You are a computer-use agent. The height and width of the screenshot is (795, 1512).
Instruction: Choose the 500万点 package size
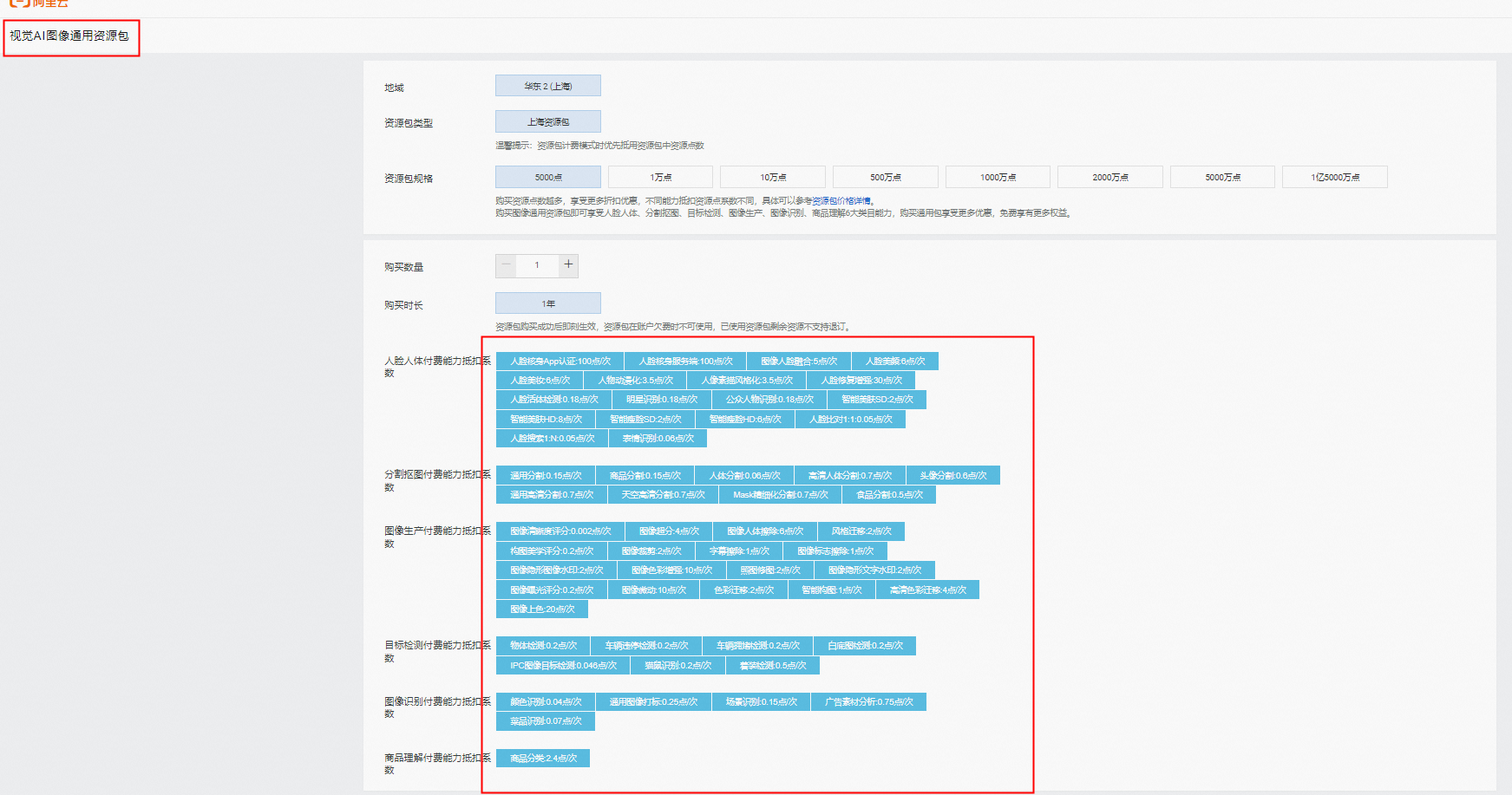886,177
